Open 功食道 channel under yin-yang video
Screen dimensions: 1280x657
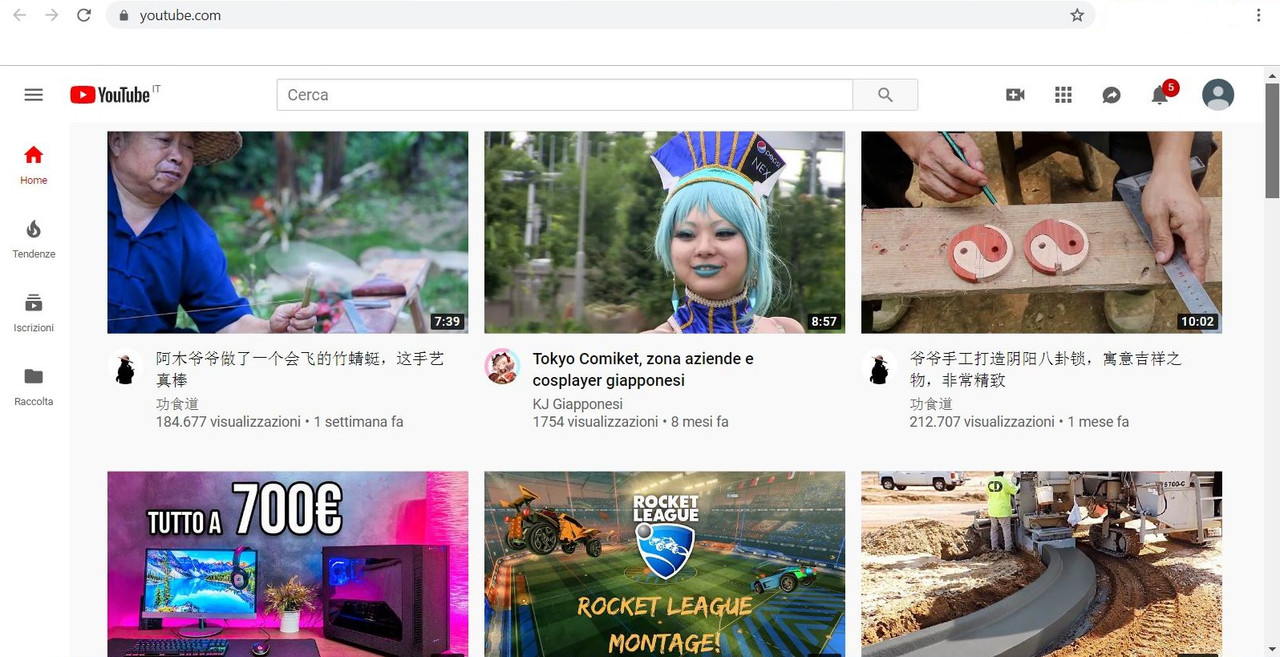tap(931, 404)
